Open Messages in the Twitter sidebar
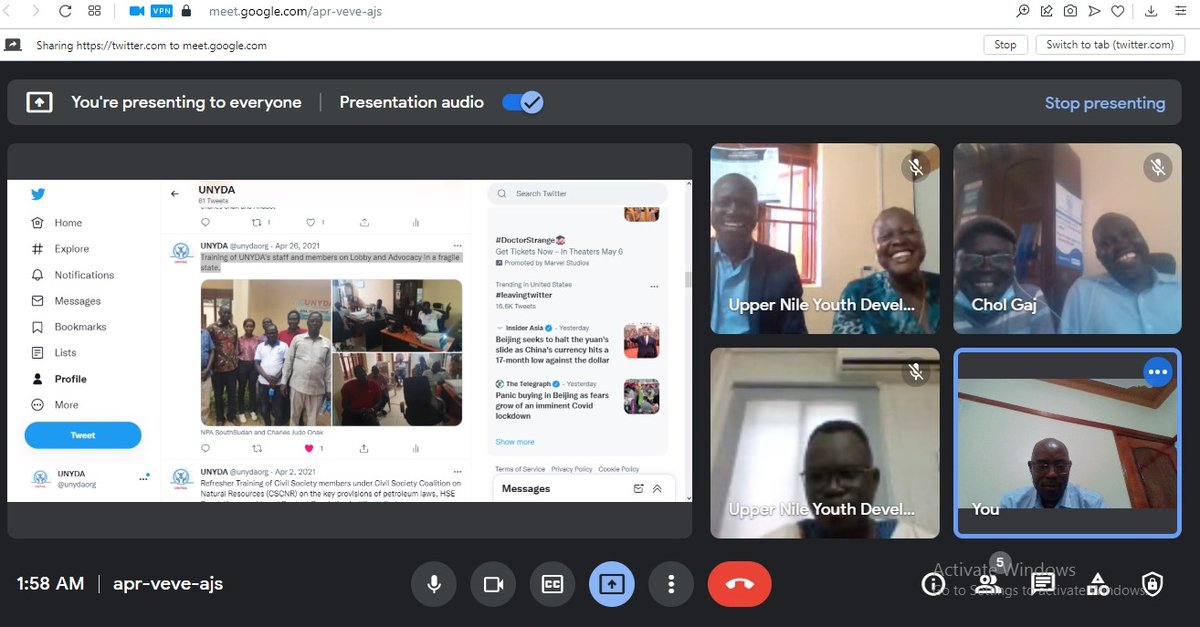Viewport: 1200px width, 627px height. (x=66, y=301)
